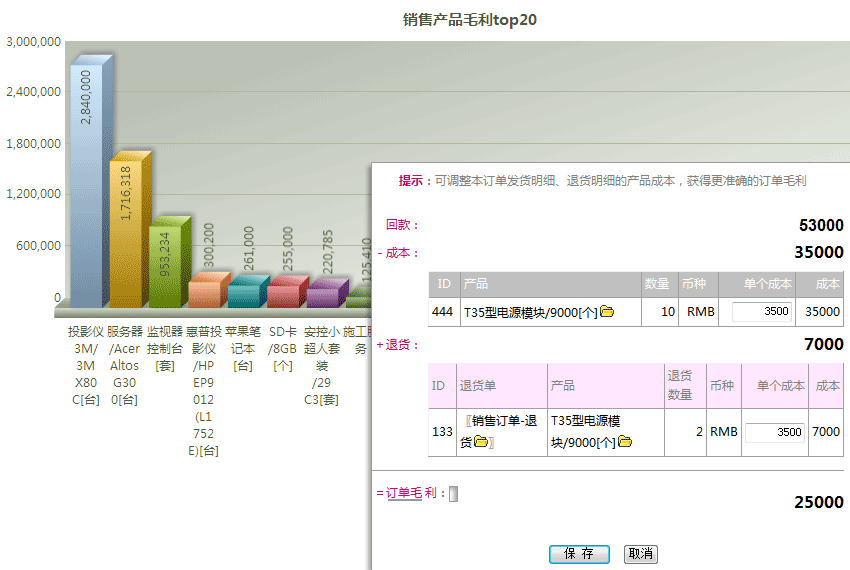Open the folder icon beside 销售订单-退货
This screenshot has height=570, width=850.
[481, 441]
